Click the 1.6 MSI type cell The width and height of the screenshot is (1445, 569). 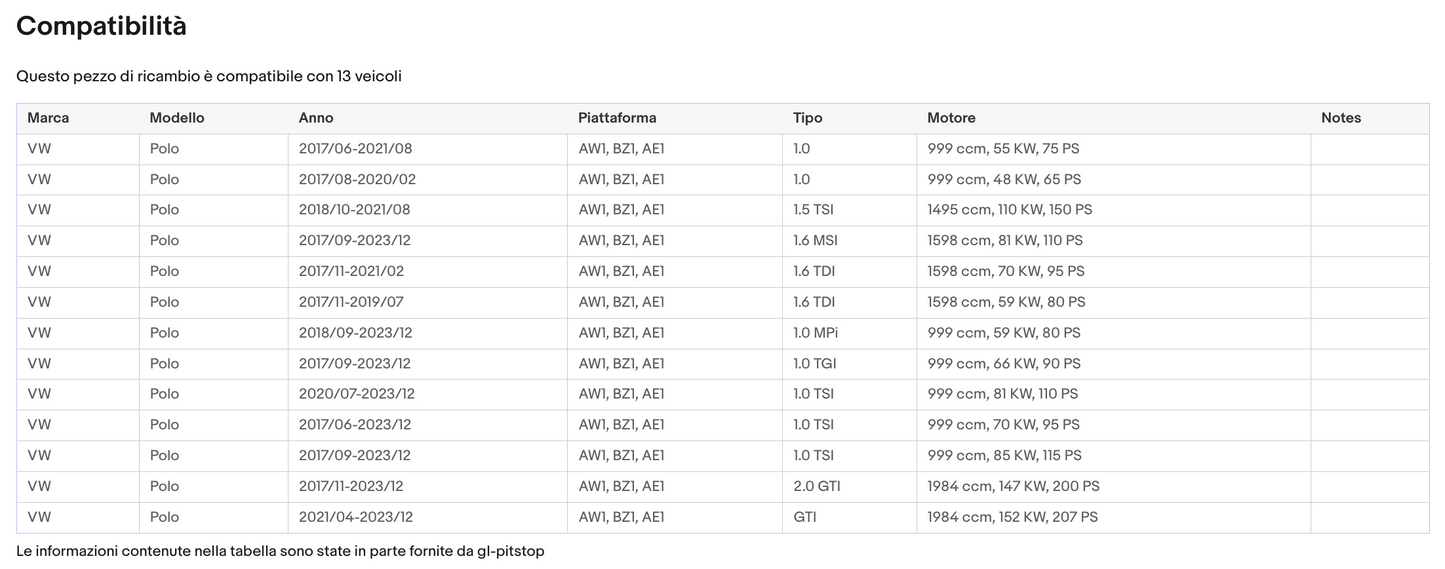(x=817, y=241)
